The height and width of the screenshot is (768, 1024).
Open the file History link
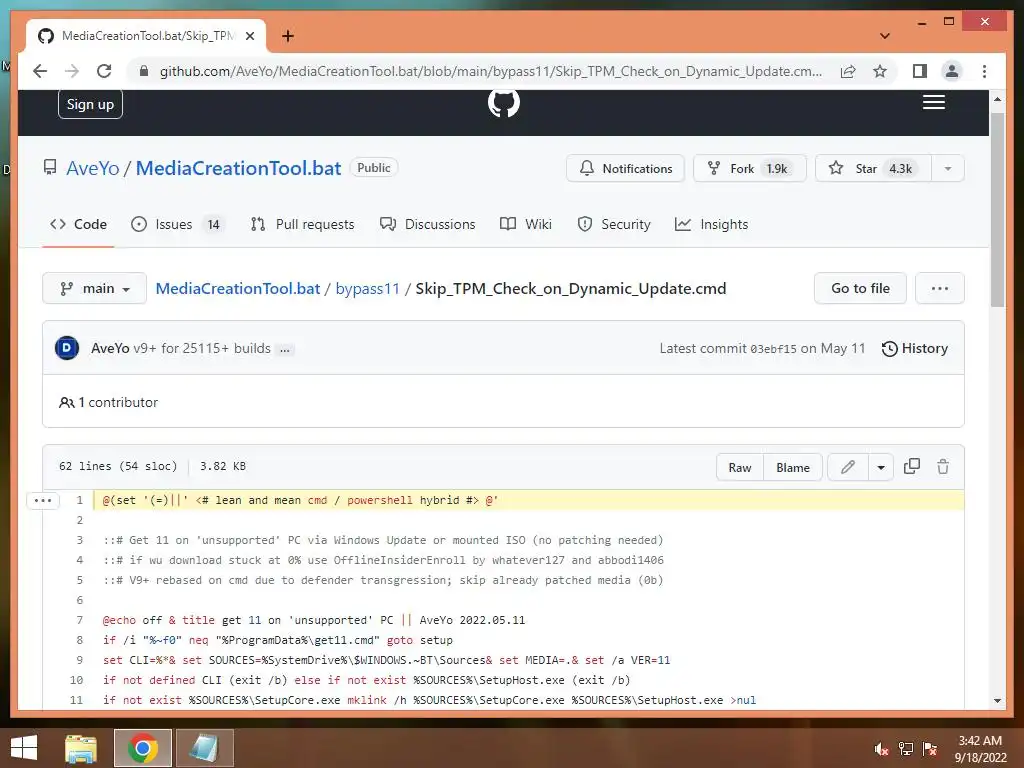click(x=915, y=348)
